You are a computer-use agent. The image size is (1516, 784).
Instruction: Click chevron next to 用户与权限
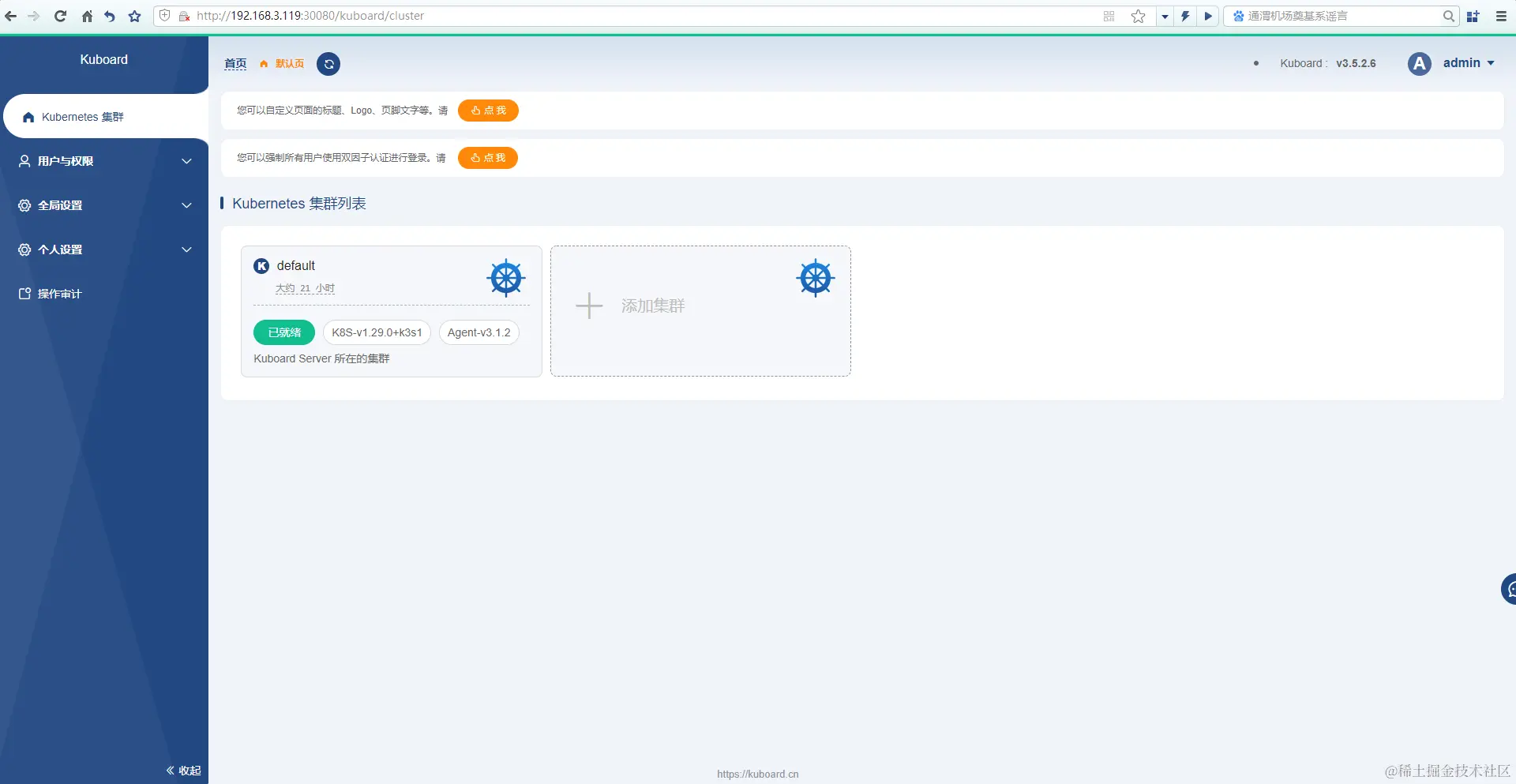click(x=186, y=161)
